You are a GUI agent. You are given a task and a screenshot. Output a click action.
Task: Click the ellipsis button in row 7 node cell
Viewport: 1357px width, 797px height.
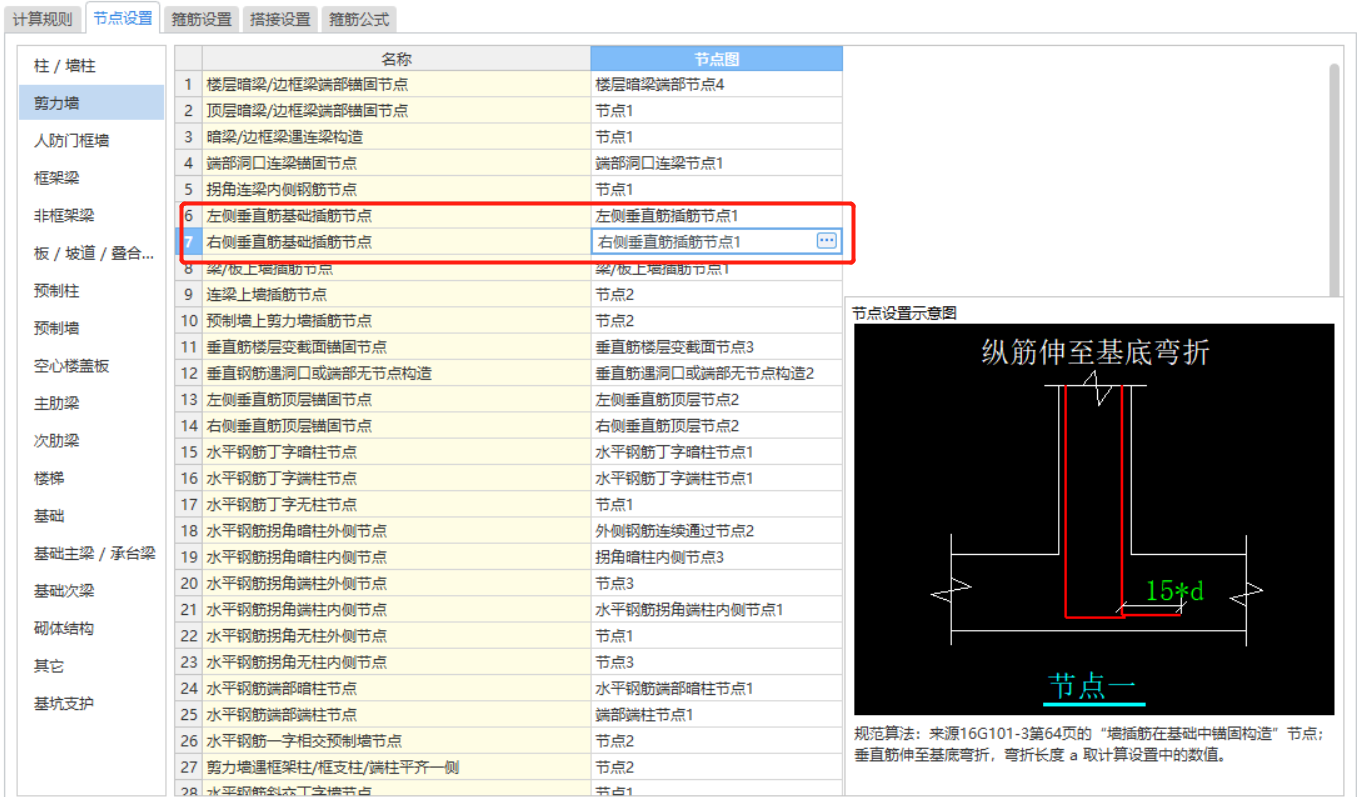pos(827,241)
